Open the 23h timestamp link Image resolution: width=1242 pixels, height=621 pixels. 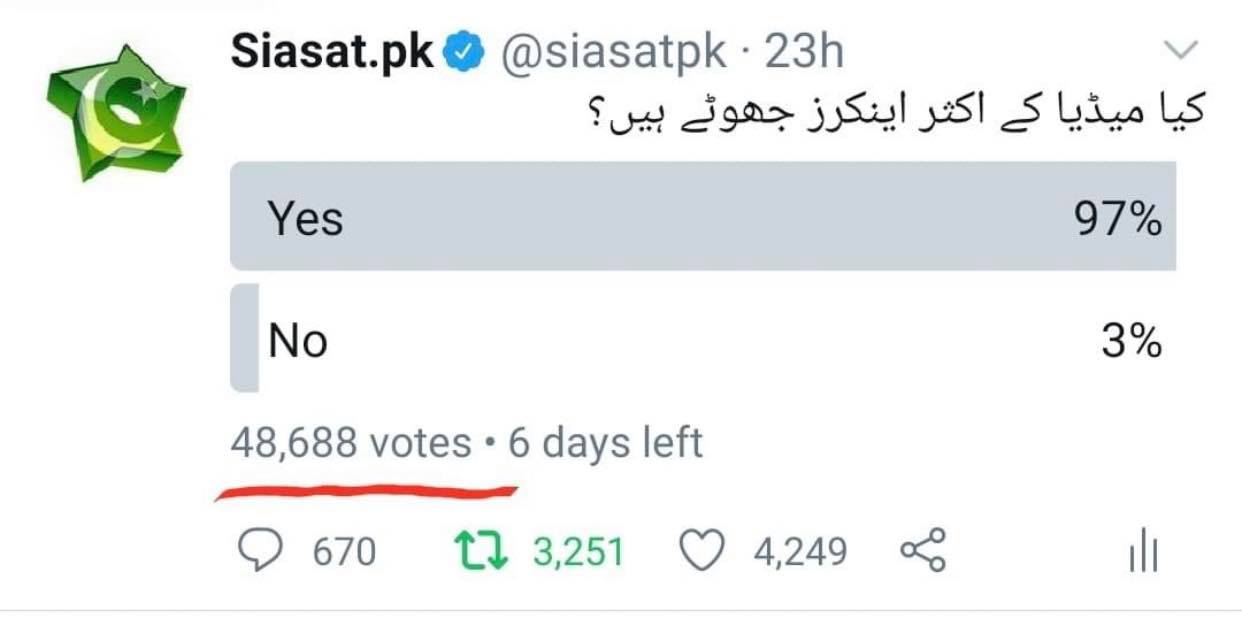[804, 52]
